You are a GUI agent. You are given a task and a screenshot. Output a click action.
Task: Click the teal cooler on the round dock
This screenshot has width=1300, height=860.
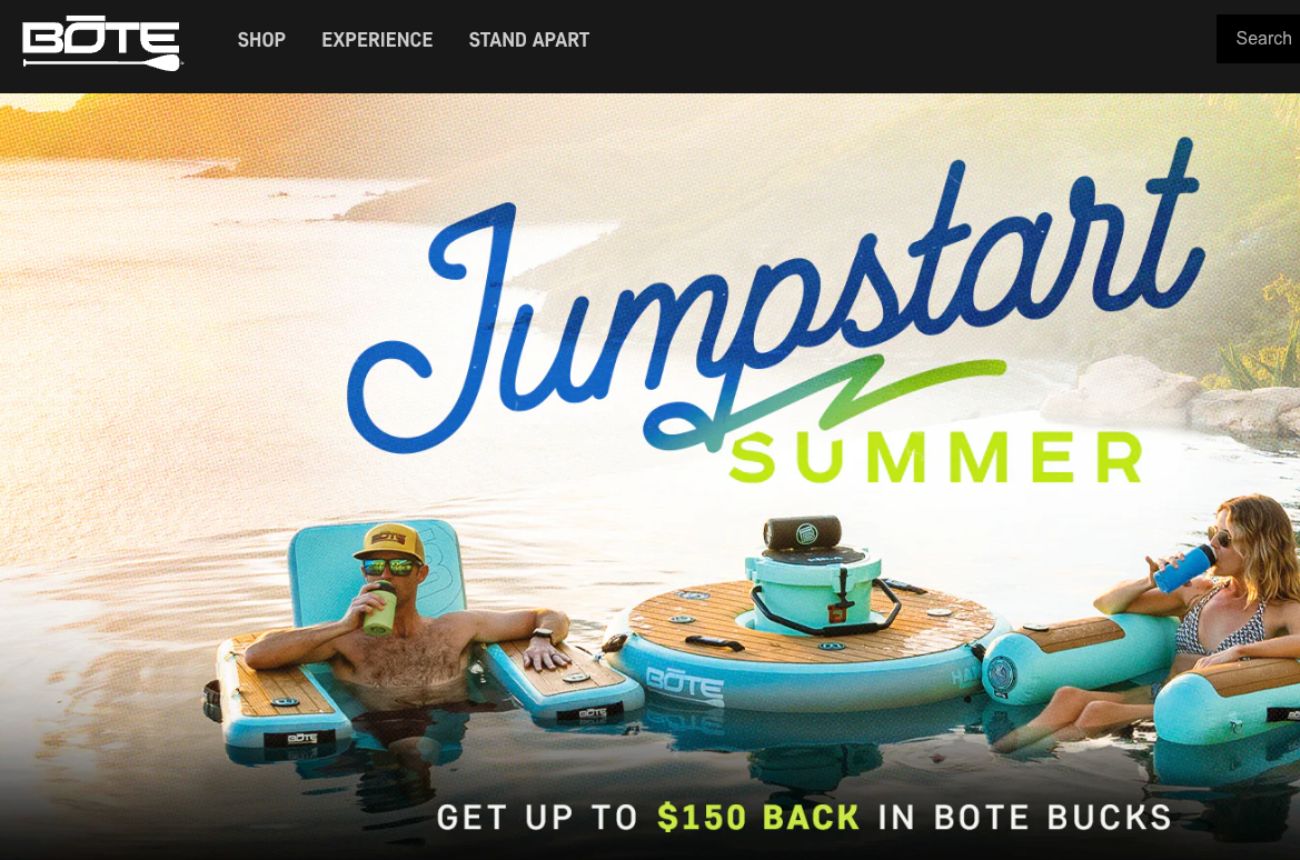(812, 596)
